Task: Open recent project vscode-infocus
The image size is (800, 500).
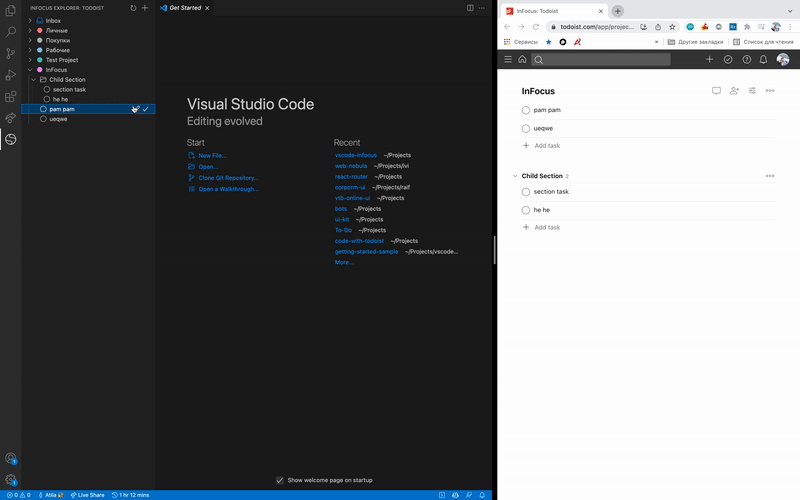Action: [356, 155]
